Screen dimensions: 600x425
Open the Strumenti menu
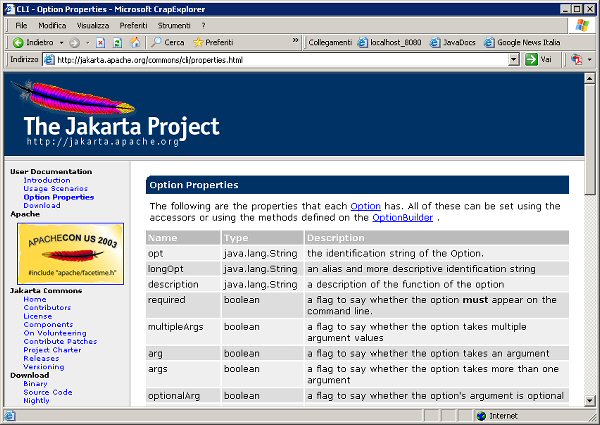point(174,26)
